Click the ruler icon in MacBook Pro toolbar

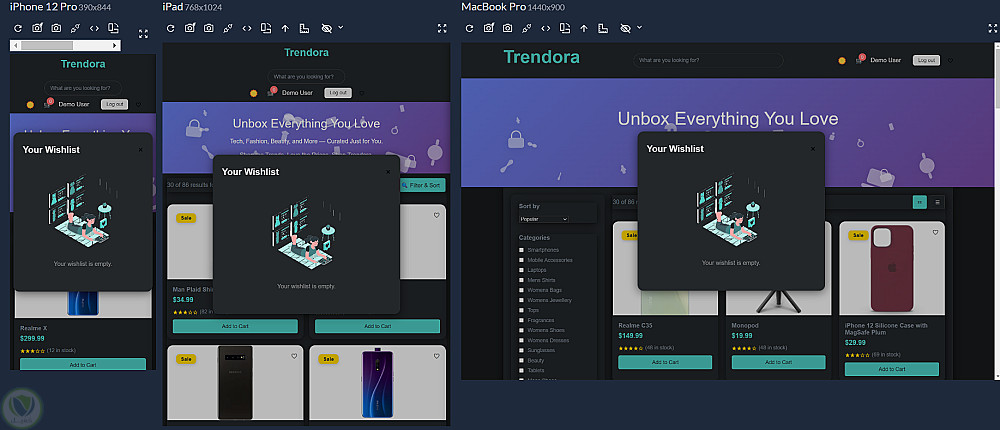(x=603, y=28)
